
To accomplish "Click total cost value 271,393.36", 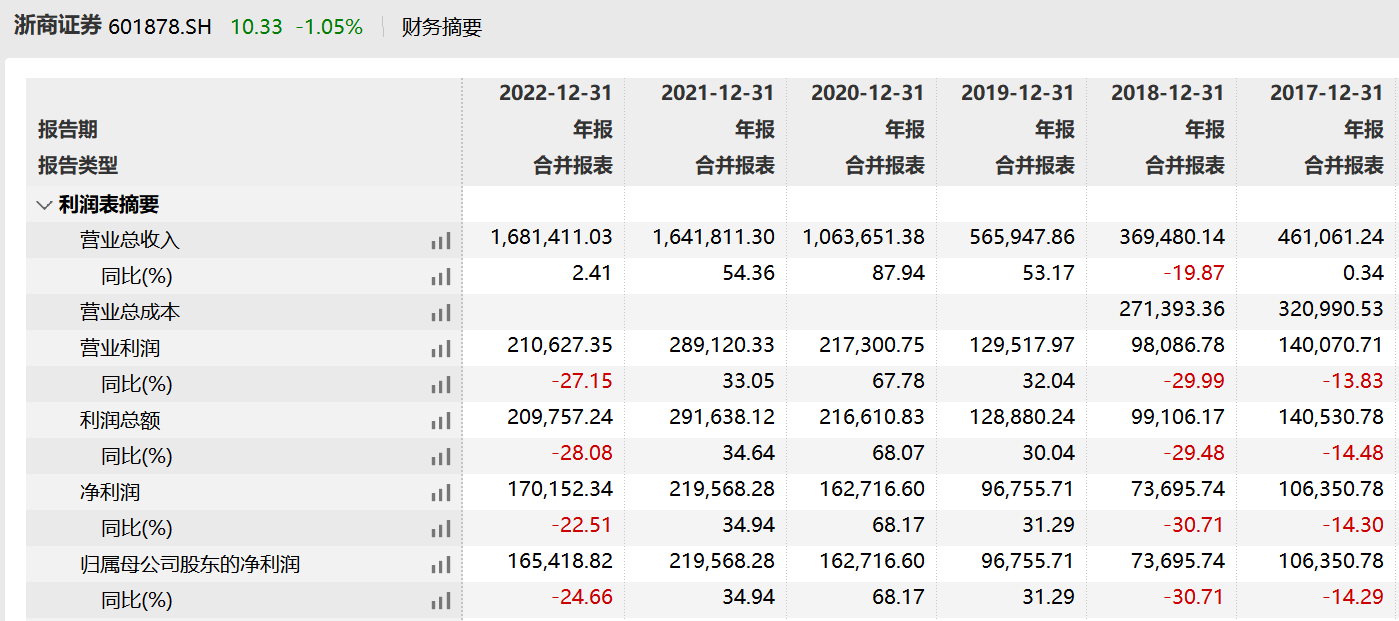I will [1172, 310].
